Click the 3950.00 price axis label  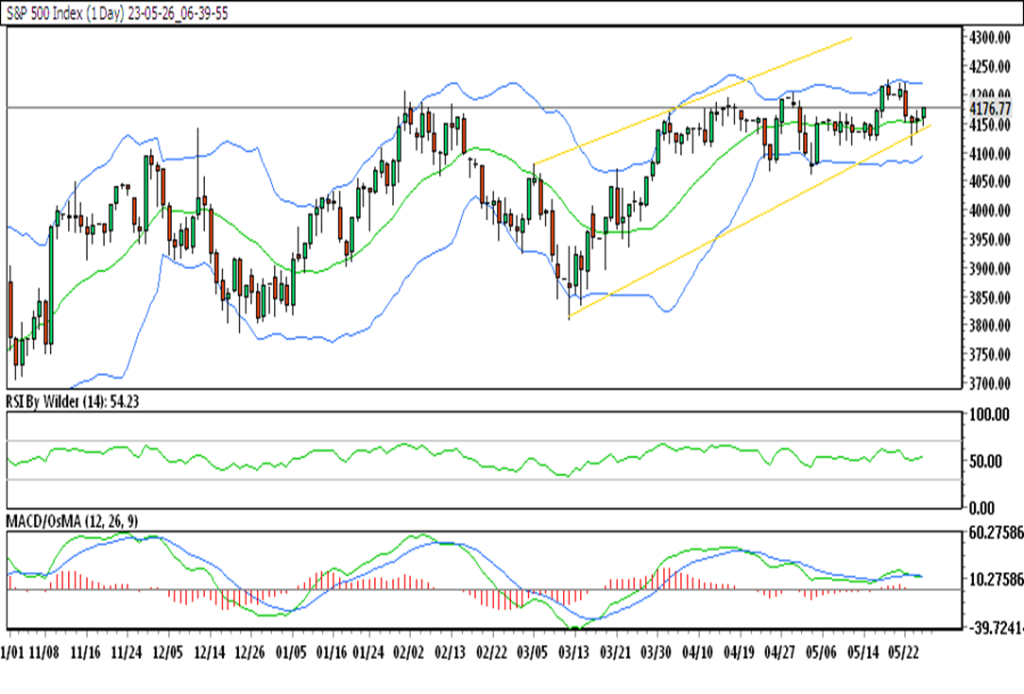pos(990,240)
